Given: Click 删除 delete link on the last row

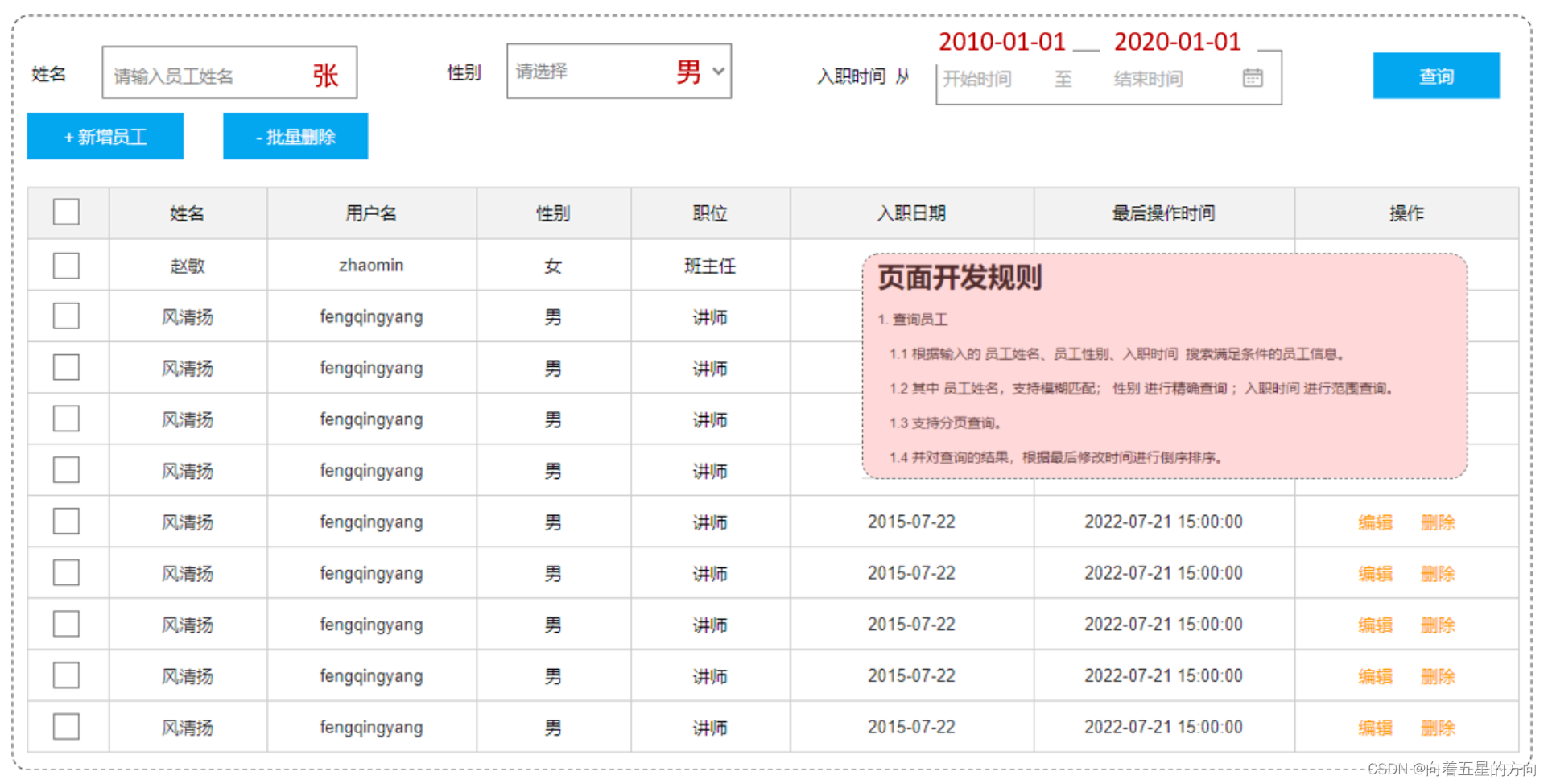Looking at the screenshot, I should click(1438, 727).
